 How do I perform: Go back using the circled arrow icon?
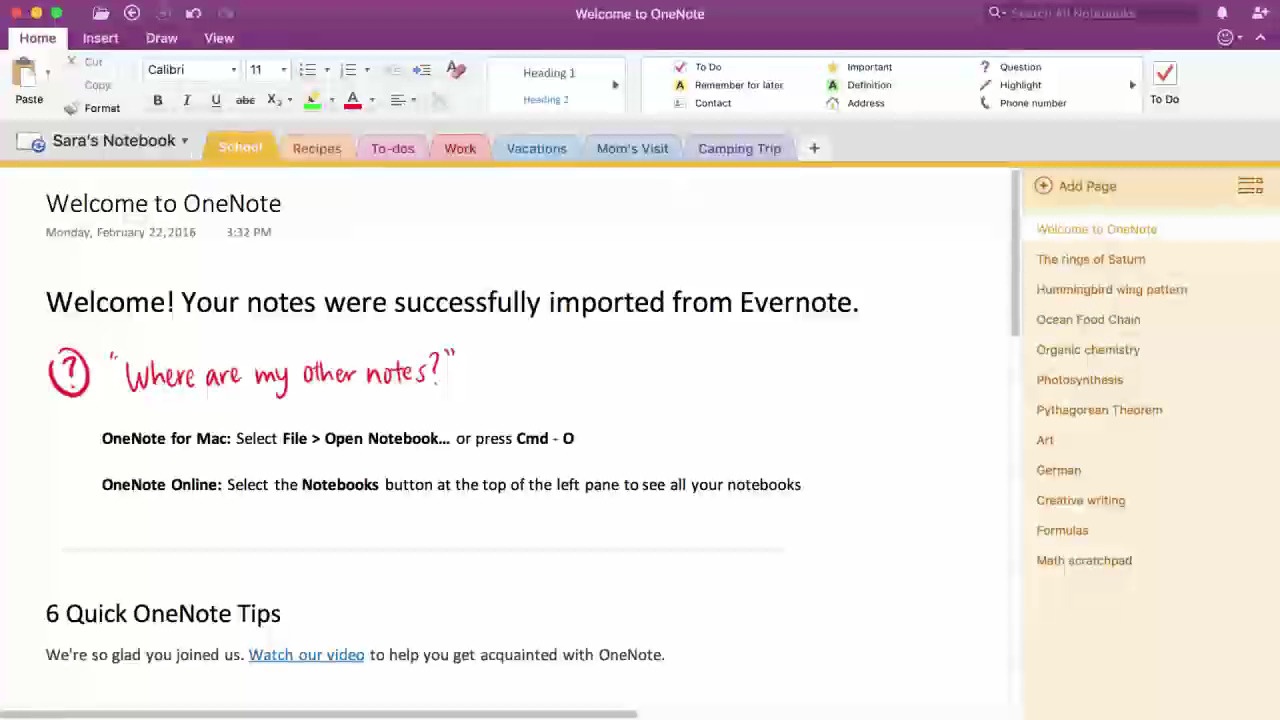pos(132,13)
